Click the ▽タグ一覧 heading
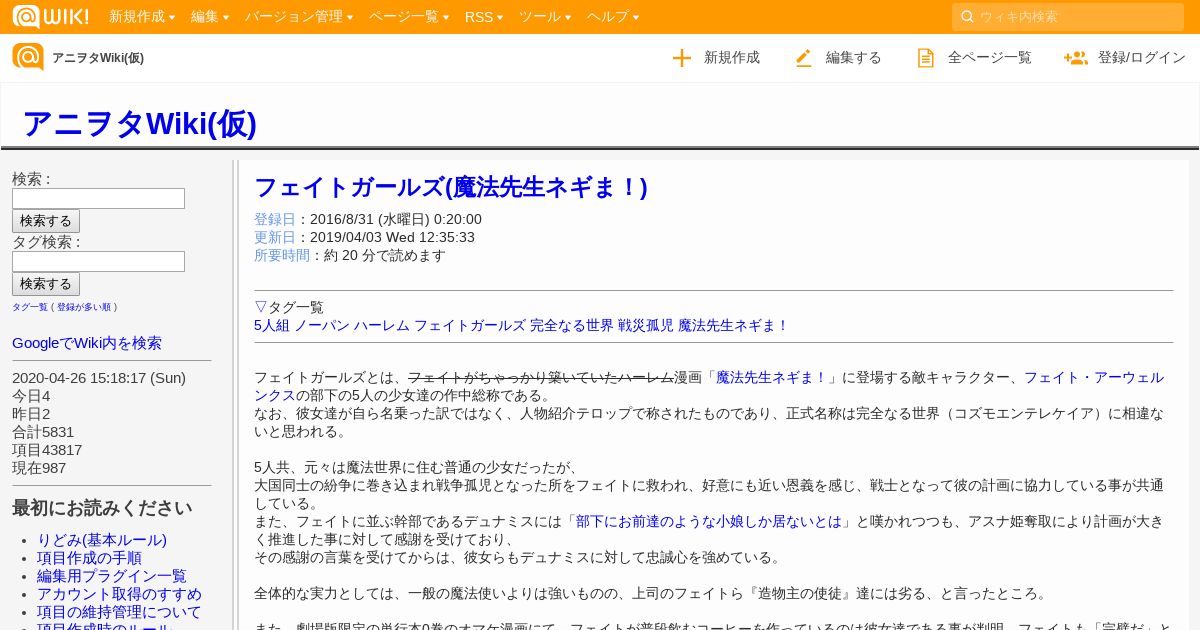Viewport: 1200px width, 630px height. (289, 307)
